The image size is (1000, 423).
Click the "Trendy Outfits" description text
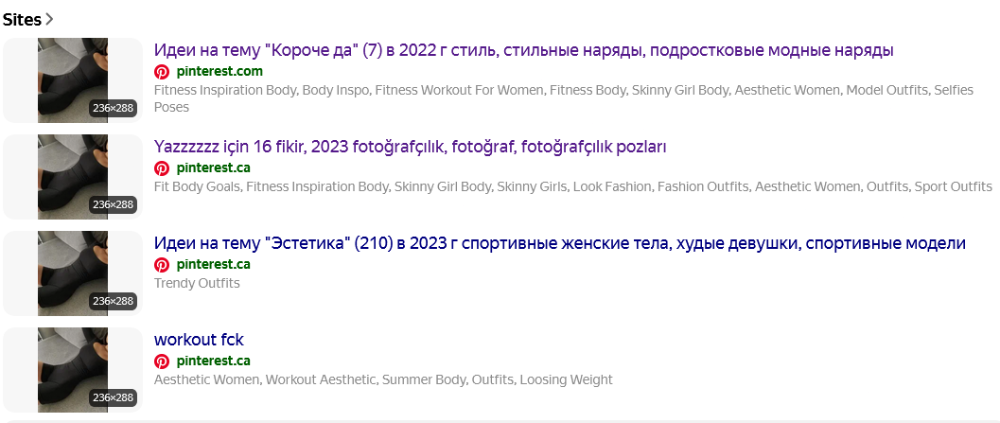point(197,283)
